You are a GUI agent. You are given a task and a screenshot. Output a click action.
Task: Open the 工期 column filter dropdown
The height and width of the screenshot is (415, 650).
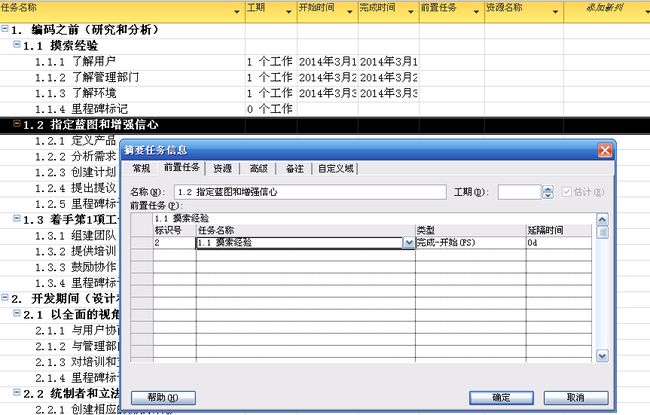point(289,12)
